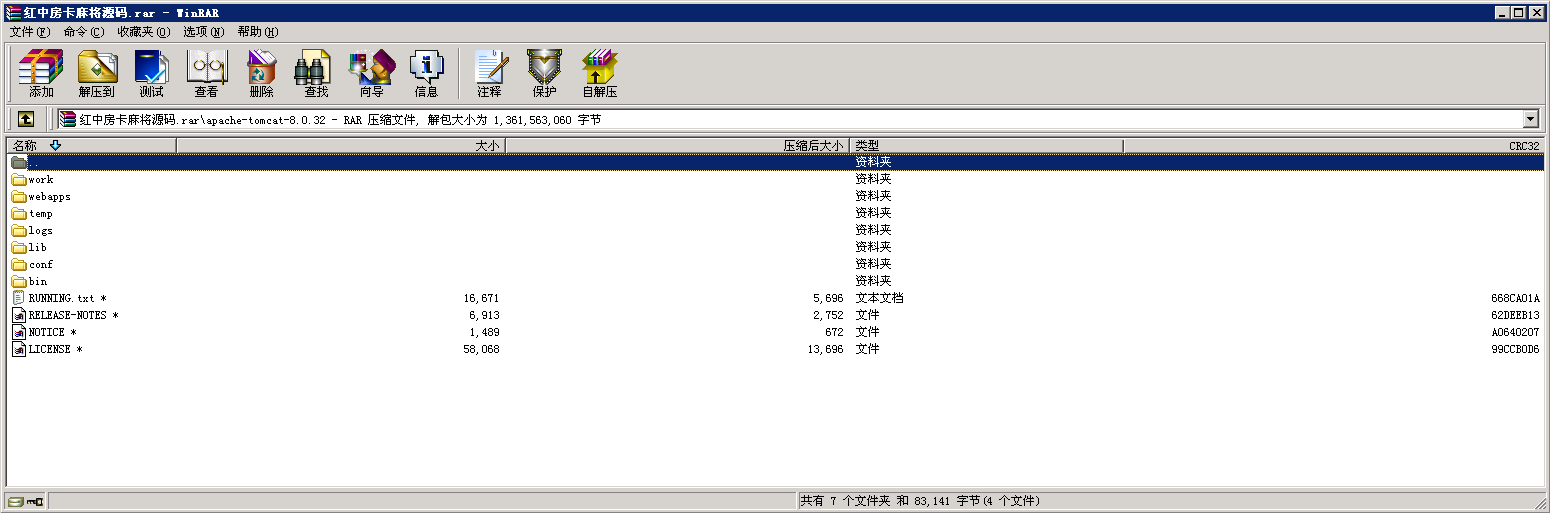The height and width of the screenshot is (513, 1550).
Task: Open the File (文件) menu
Action: tap(29, 31)
